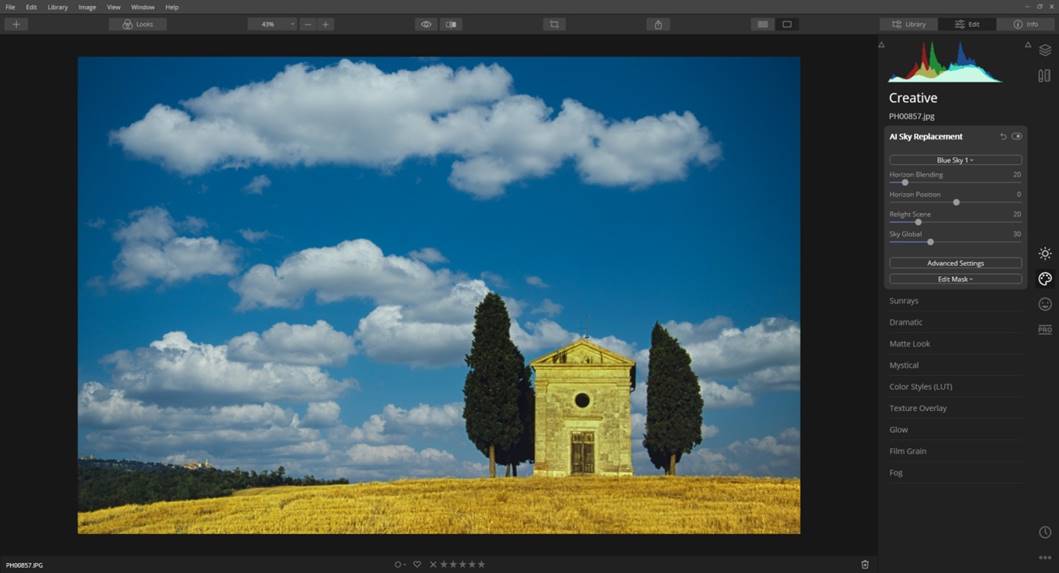This screenshot has width=1059, height=573.
Task: Open the Looks panel button
Action: pos(138,24)
